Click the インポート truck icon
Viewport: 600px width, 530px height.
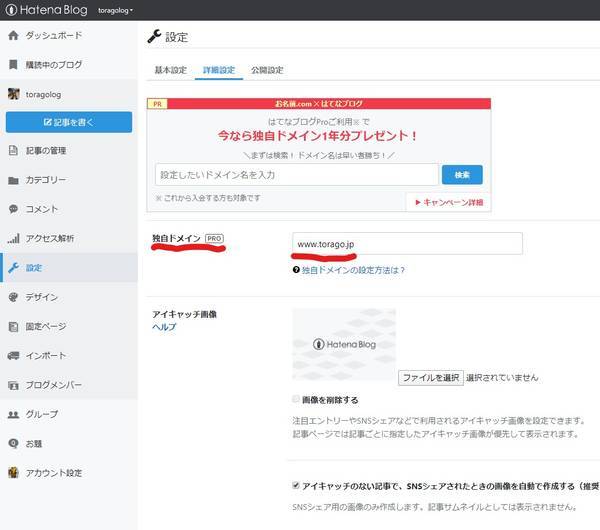click(x=13, y=356)
